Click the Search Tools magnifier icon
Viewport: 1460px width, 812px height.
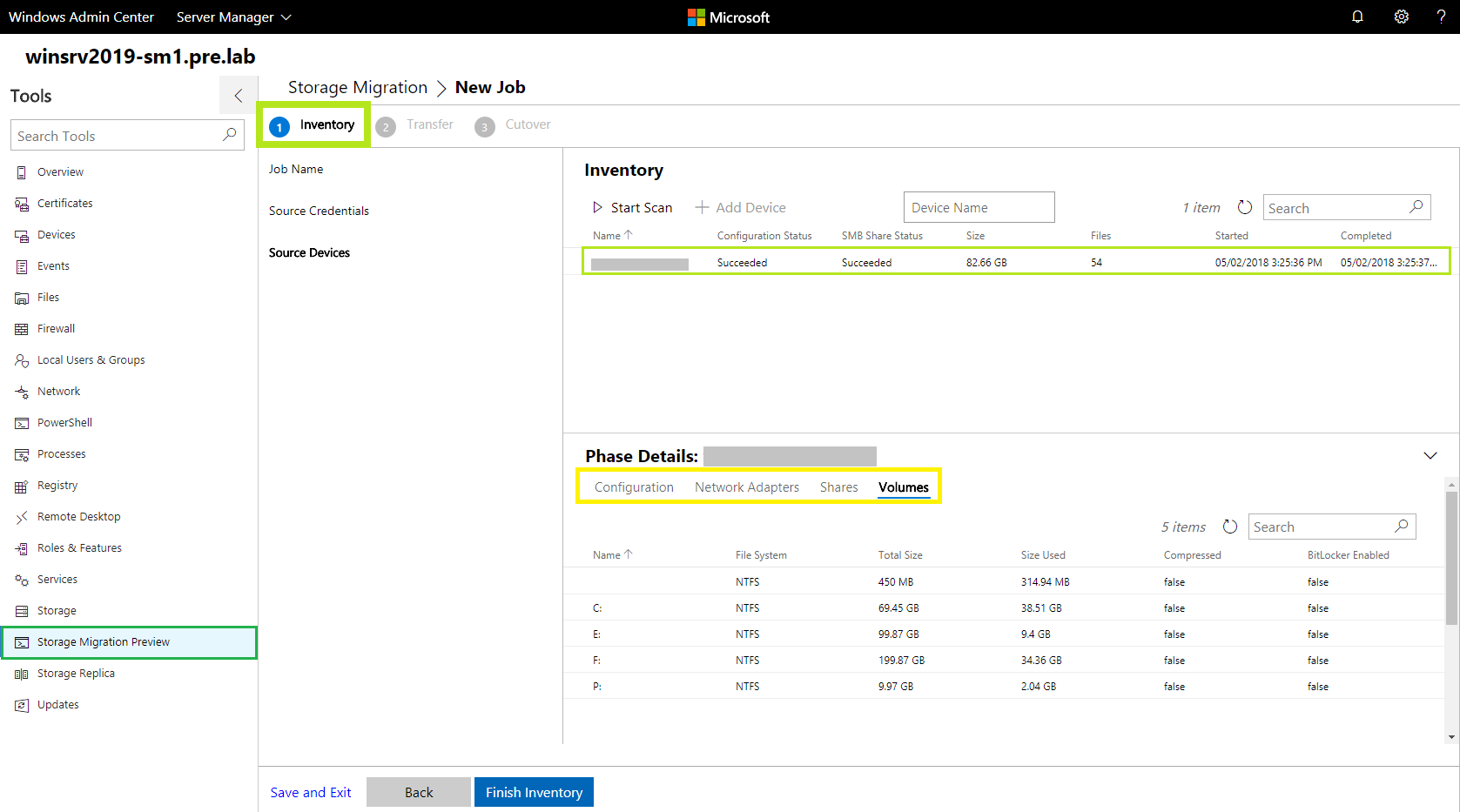pyautogui.click(x=229, y=135)
